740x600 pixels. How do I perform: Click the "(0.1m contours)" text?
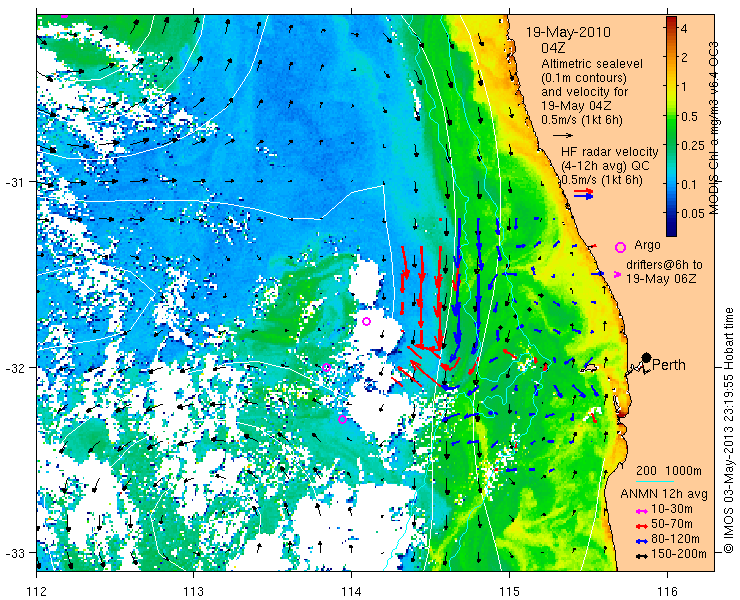(584, 77)
